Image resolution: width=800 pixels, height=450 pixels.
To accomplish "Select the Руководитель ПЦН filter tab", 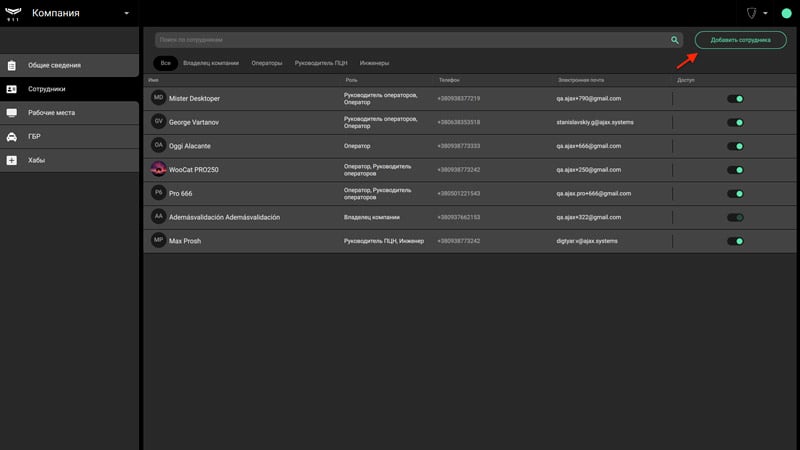I will [x=321, y=63].
